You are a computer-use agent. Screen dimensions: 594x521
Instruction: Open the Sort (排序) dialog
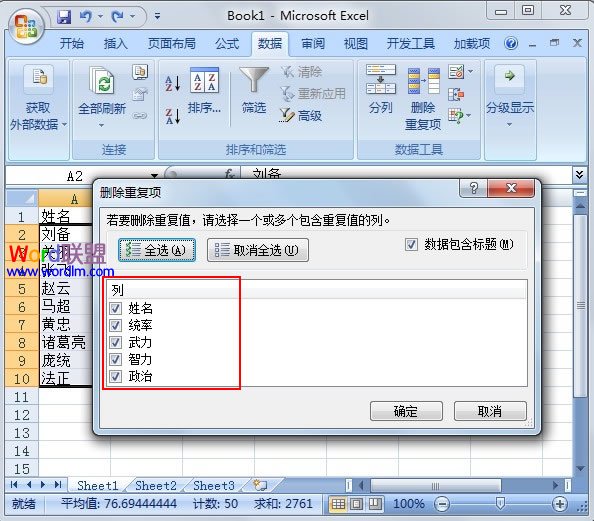click(x=204, y=91)
